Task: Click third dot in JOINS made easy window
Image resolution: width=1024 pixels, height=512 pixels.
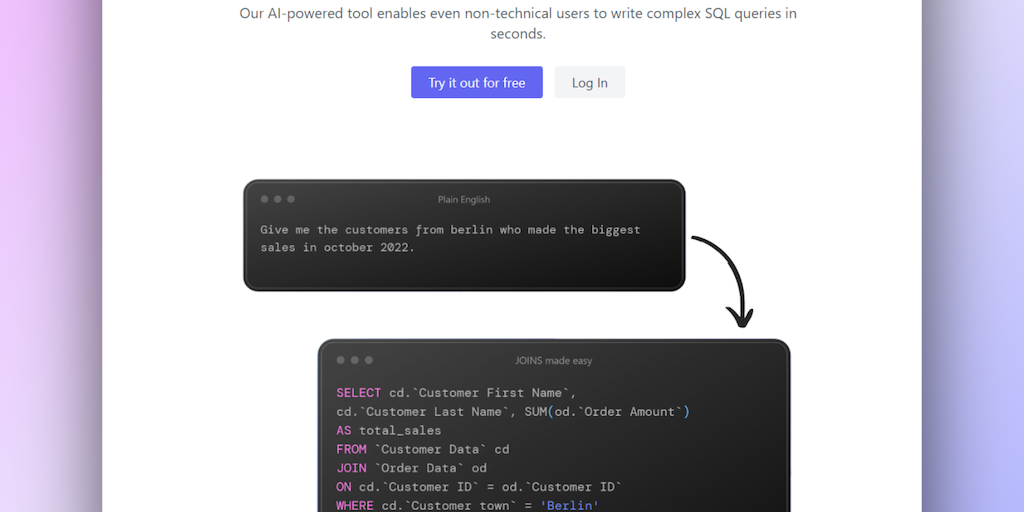Action: [369, 360]
